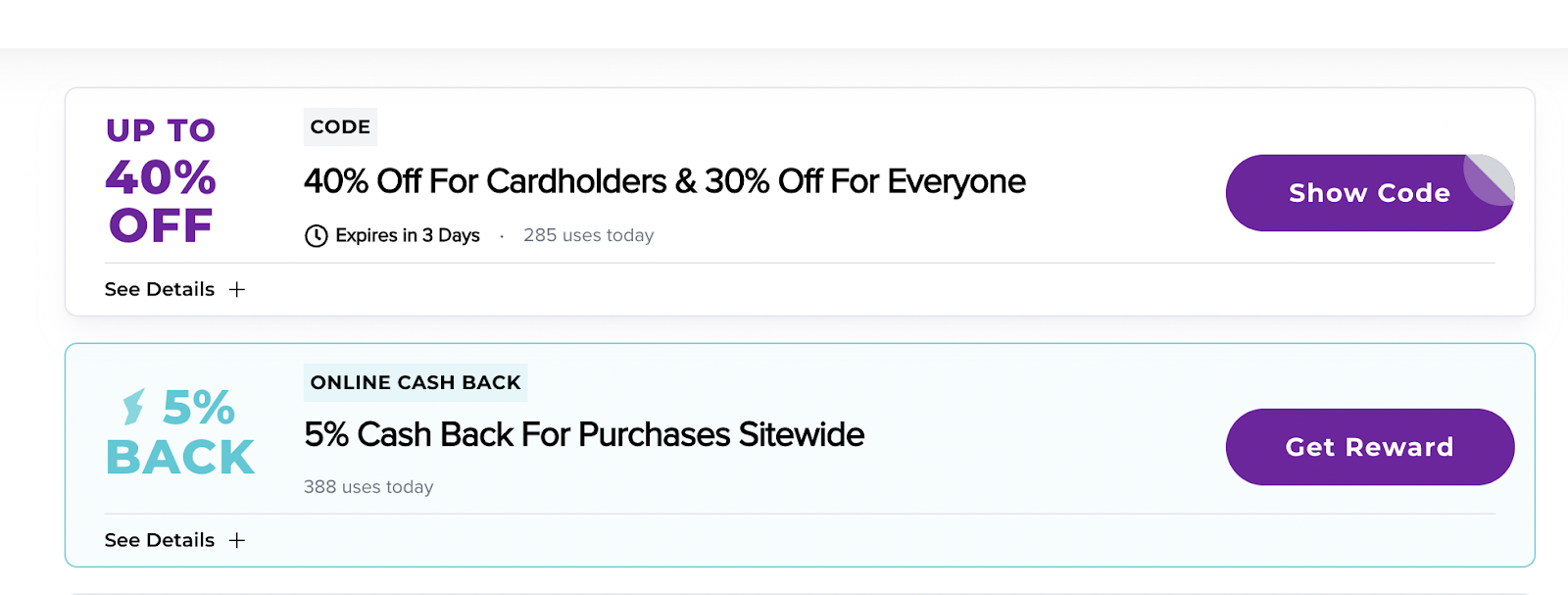Click the teal 5% BACK graphic
Image resolution: width=1568 pixels, height=595 pixels.
(x=181, y=432)
